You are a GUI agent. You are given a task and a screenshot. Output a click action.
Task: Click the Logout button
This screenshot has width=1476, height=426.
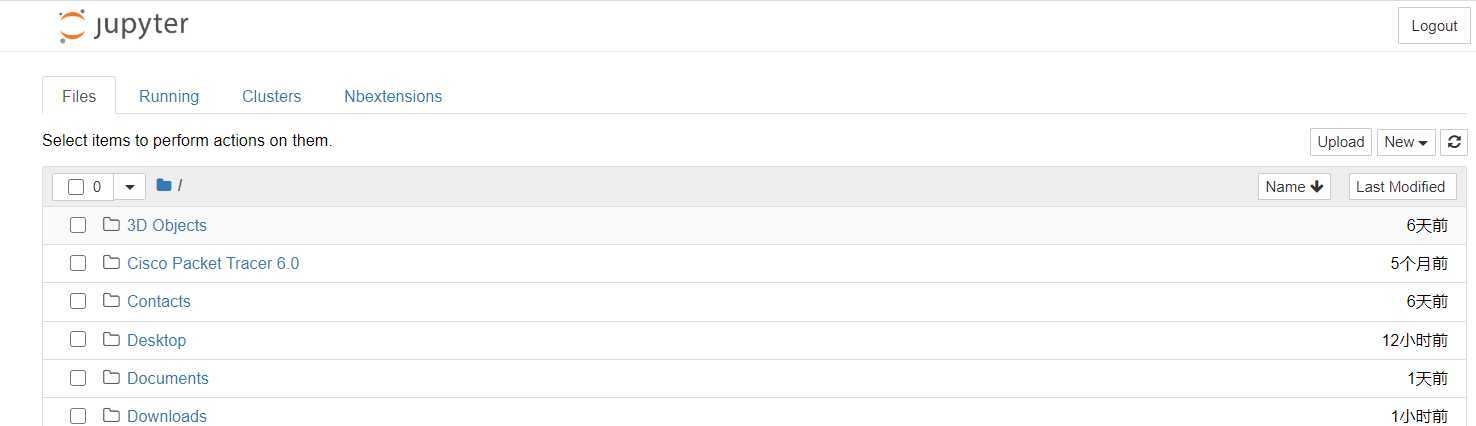(1434, 26)
